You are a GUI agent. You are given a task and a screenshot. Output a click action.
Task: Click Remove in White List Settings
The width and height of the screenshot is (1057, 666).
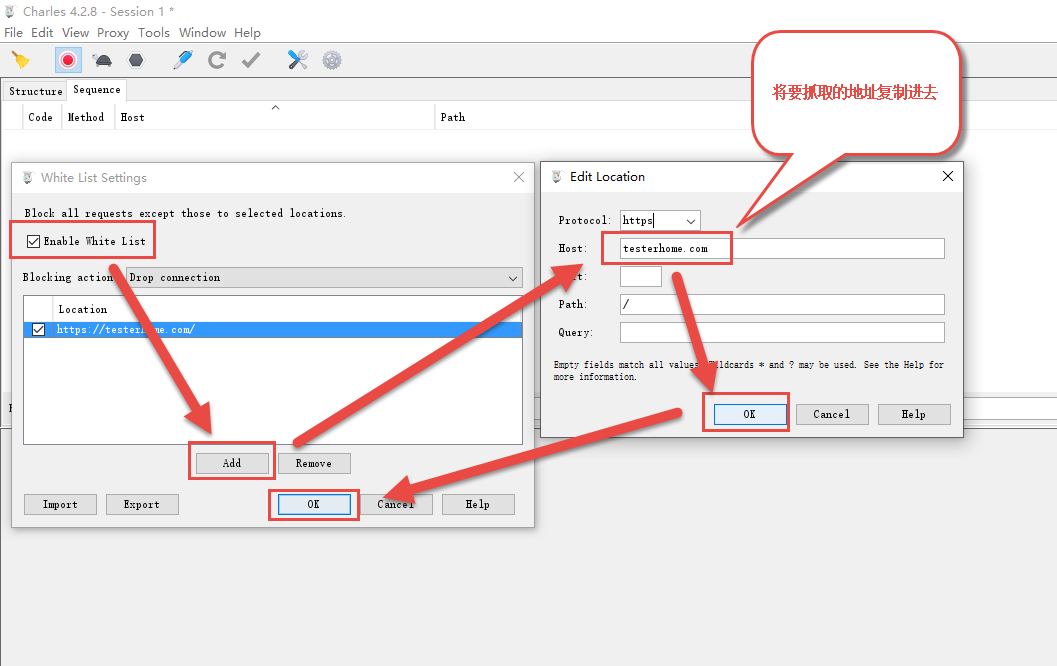(x=313, y=463)
